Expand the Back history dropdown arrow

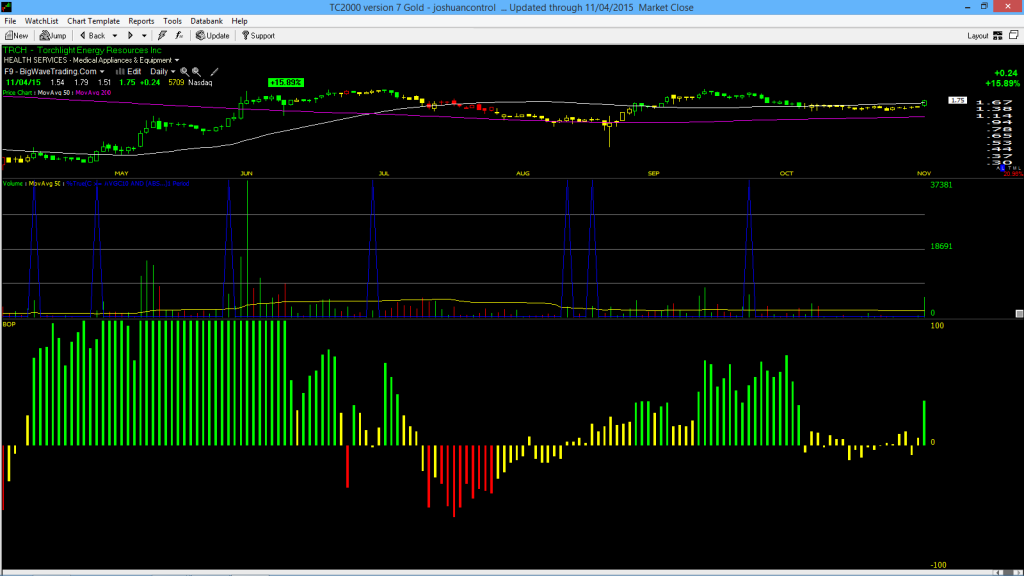[115, 36]
